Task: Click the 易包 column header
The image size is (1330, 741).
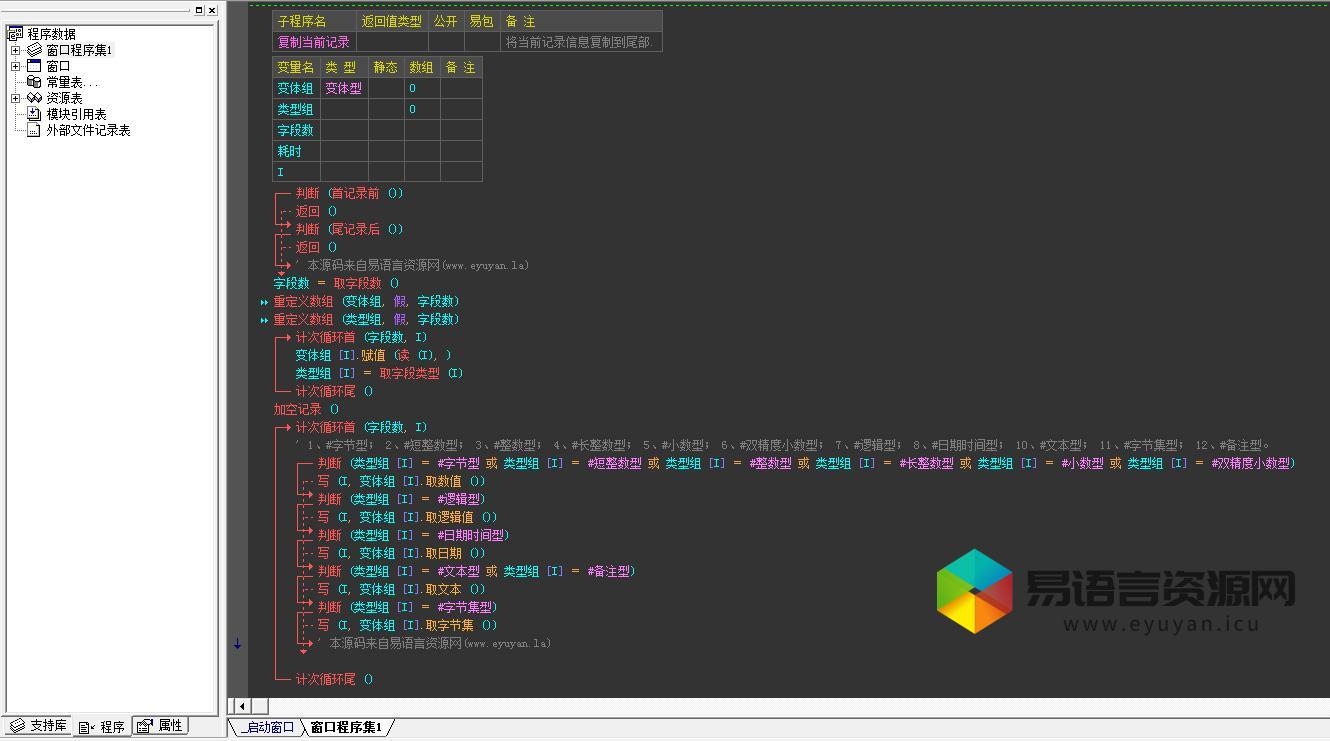Action: [482, 21]
